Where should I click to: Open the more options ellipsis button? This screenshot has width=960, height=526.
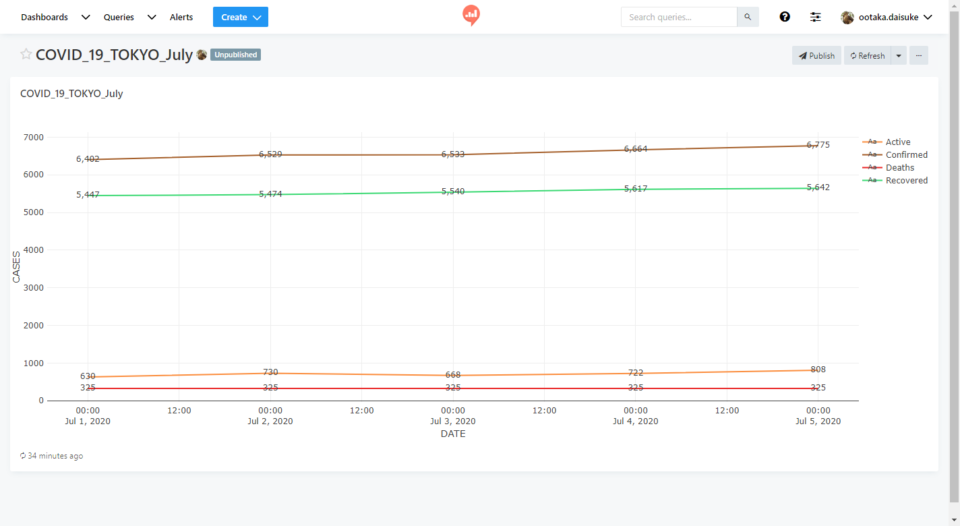918,56
